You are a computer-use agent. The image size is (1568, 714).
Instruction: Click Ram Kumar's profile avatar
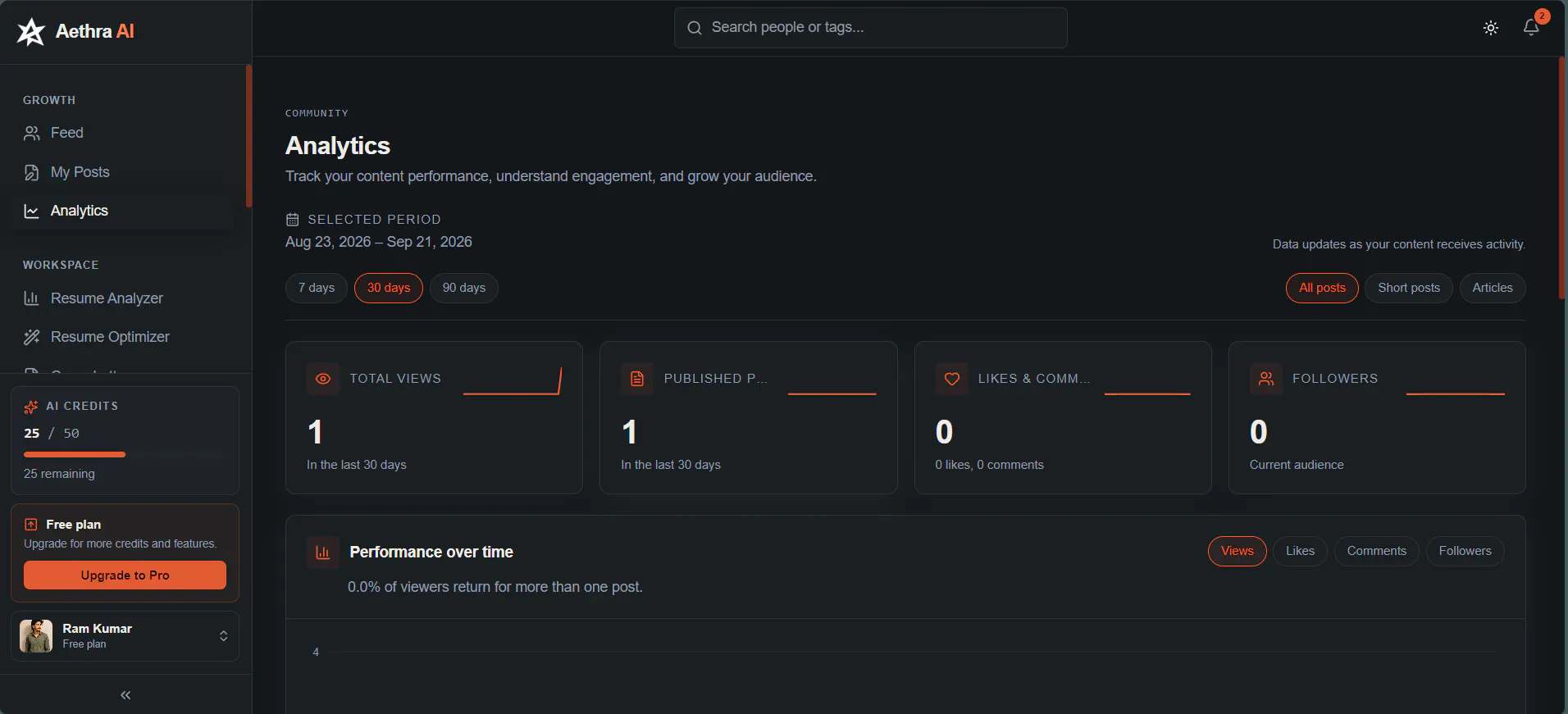tap(36, 636)
